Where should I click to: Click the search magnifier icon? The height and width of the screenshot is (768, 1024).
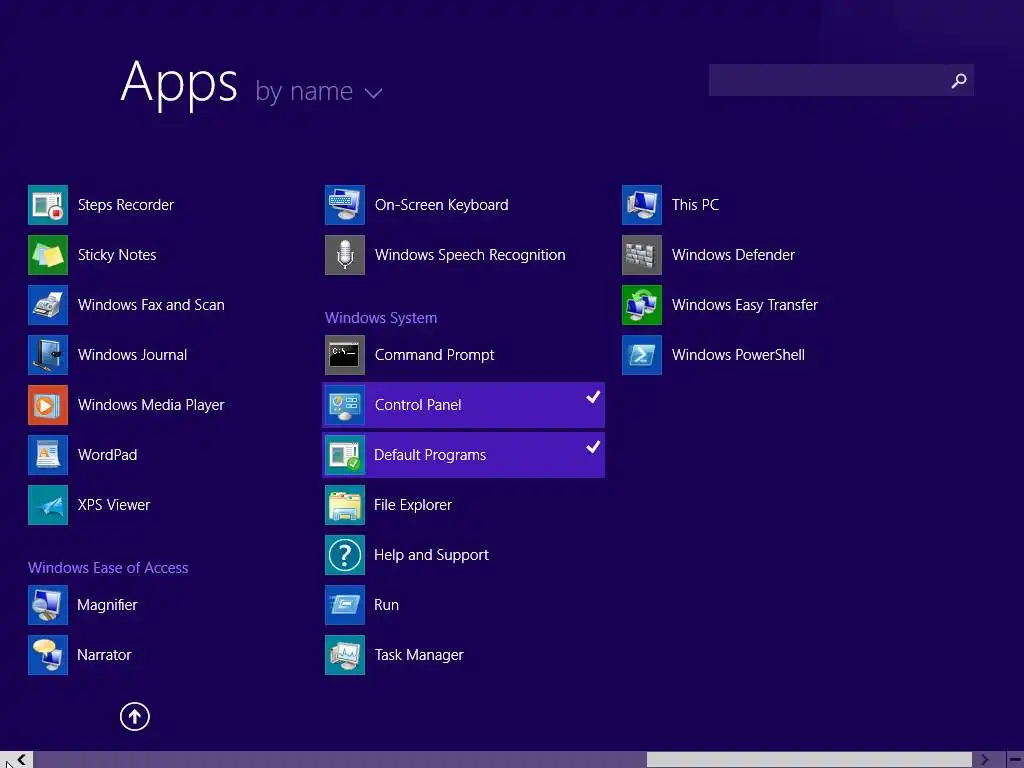959,80
